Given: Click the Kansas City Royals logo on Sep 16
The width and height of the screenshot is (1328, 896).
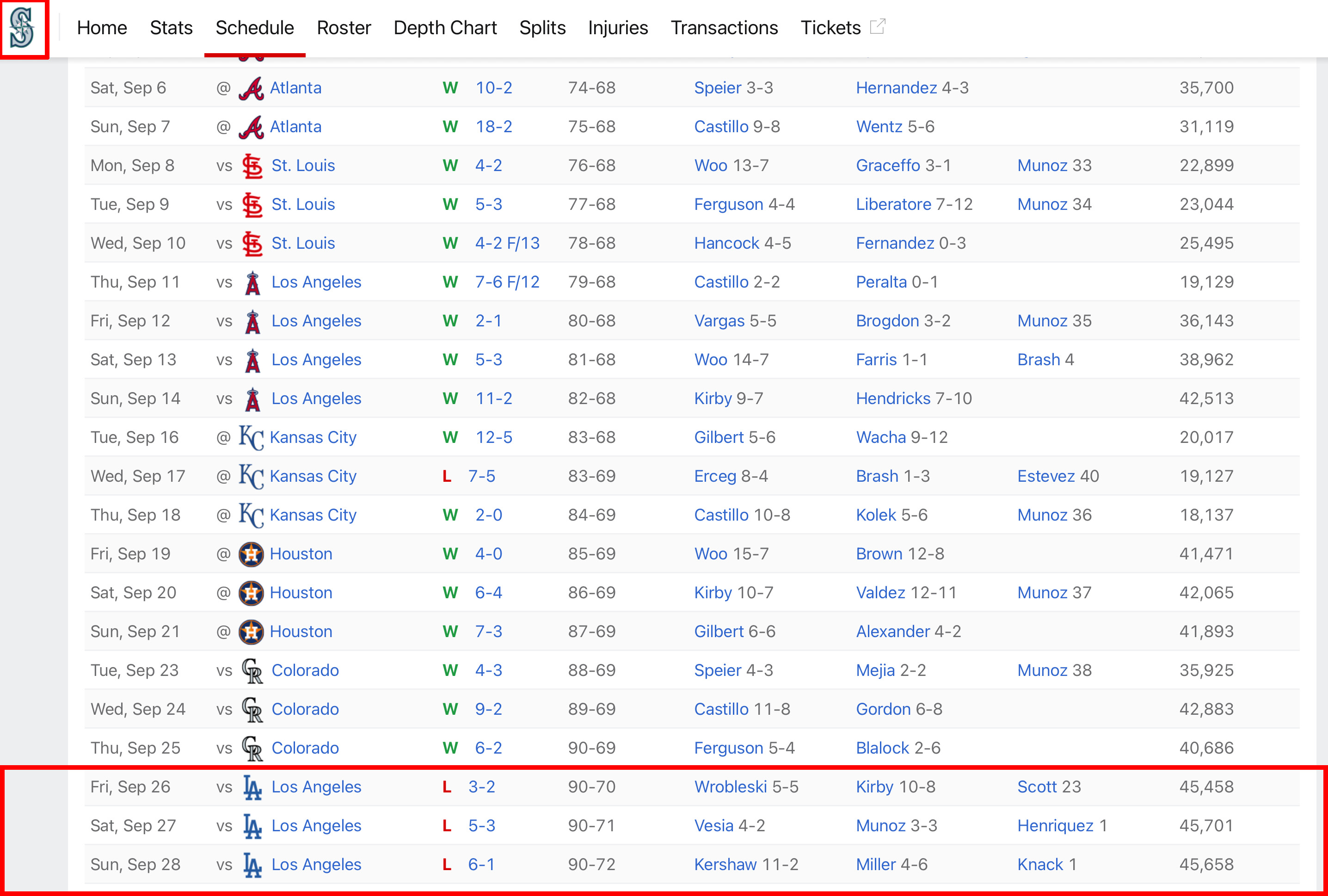Looking at the screenshot, I should click(251, 438).
